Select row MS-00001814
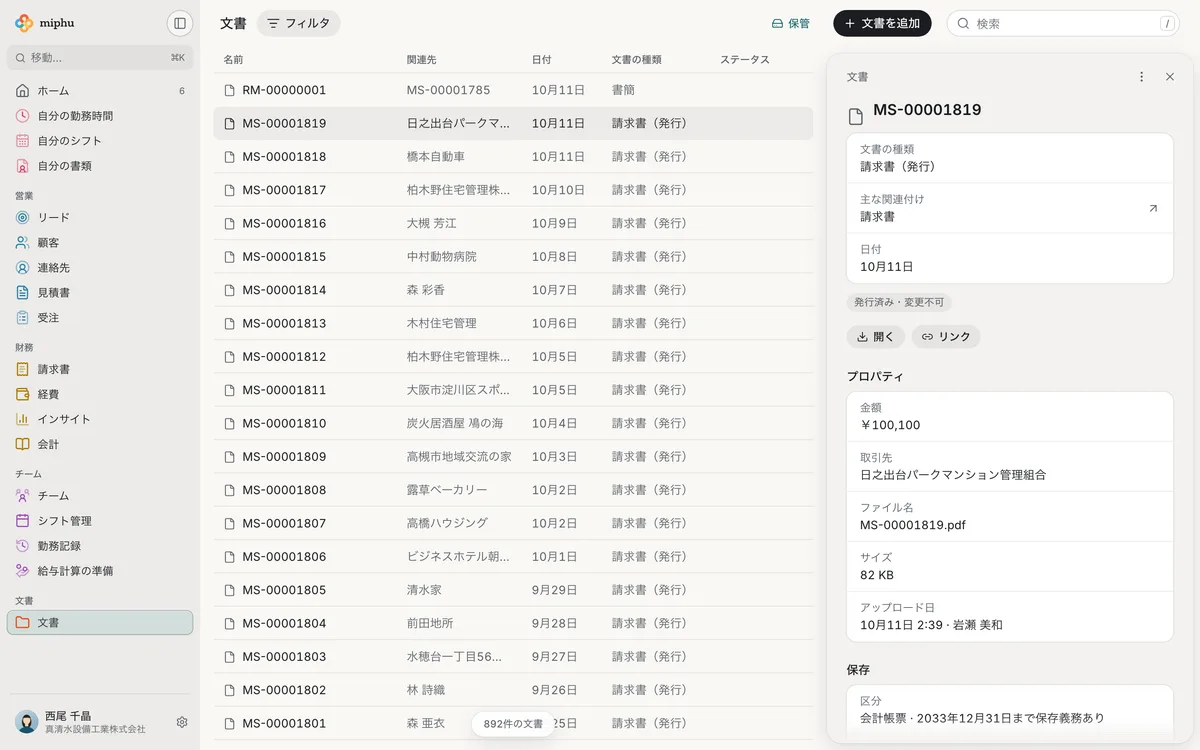This screenshot has width=1200, height=750. click(x=513, y=290)
